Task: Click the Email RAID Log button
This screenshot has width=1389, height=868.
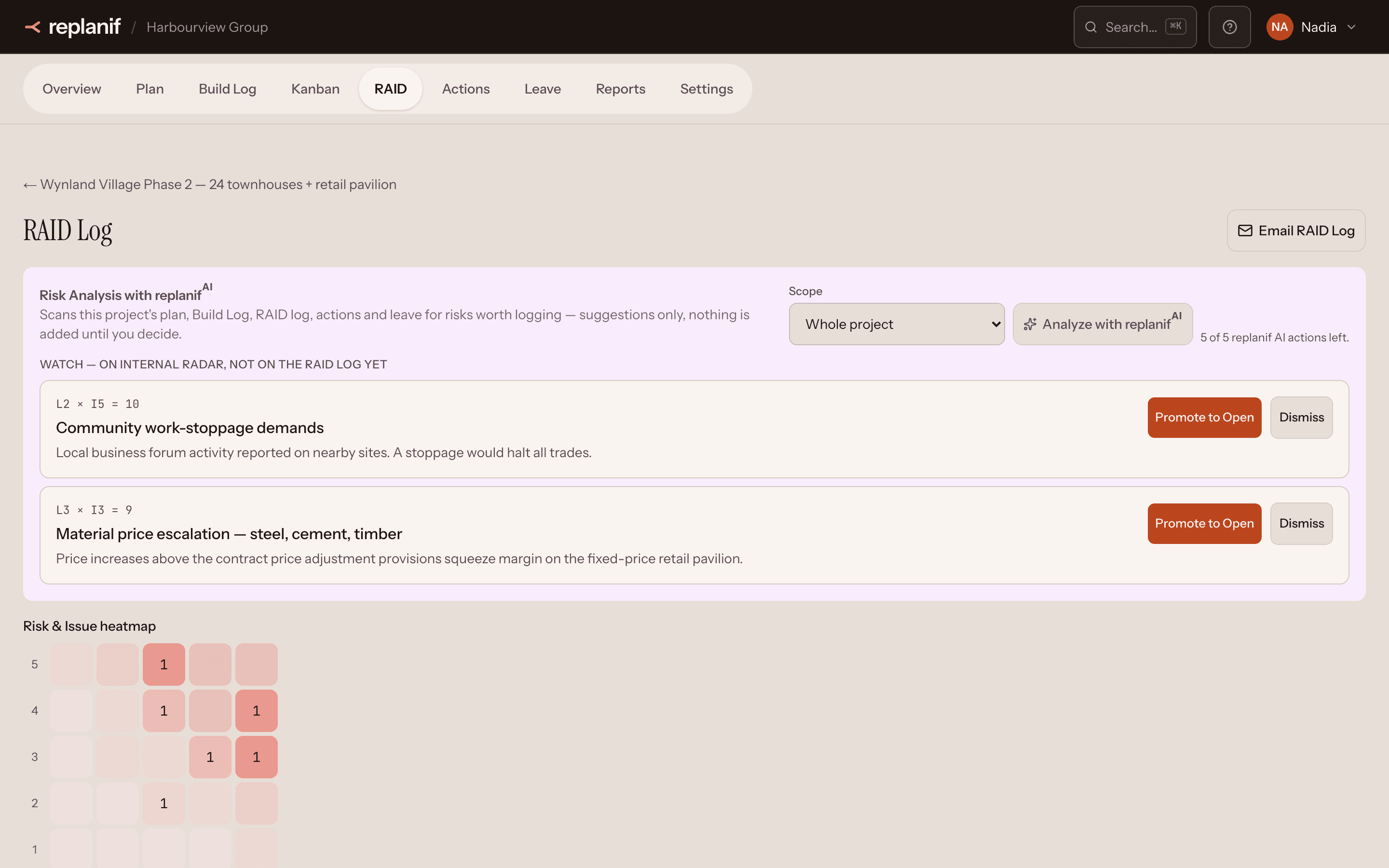Action: 1296,231
